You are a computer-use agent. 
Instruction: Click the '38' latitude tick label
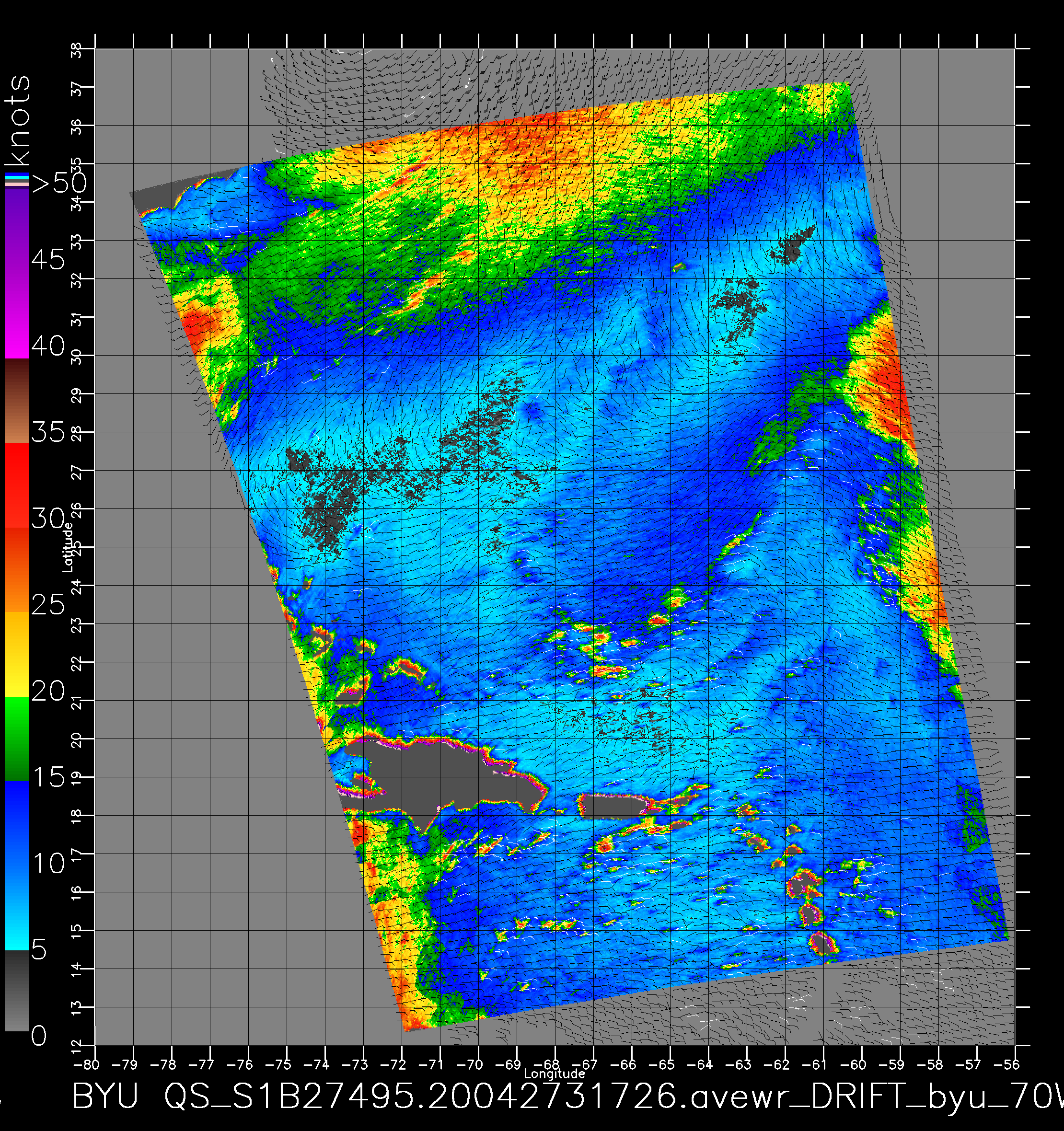pyautogui.click(x=77, y=51)
